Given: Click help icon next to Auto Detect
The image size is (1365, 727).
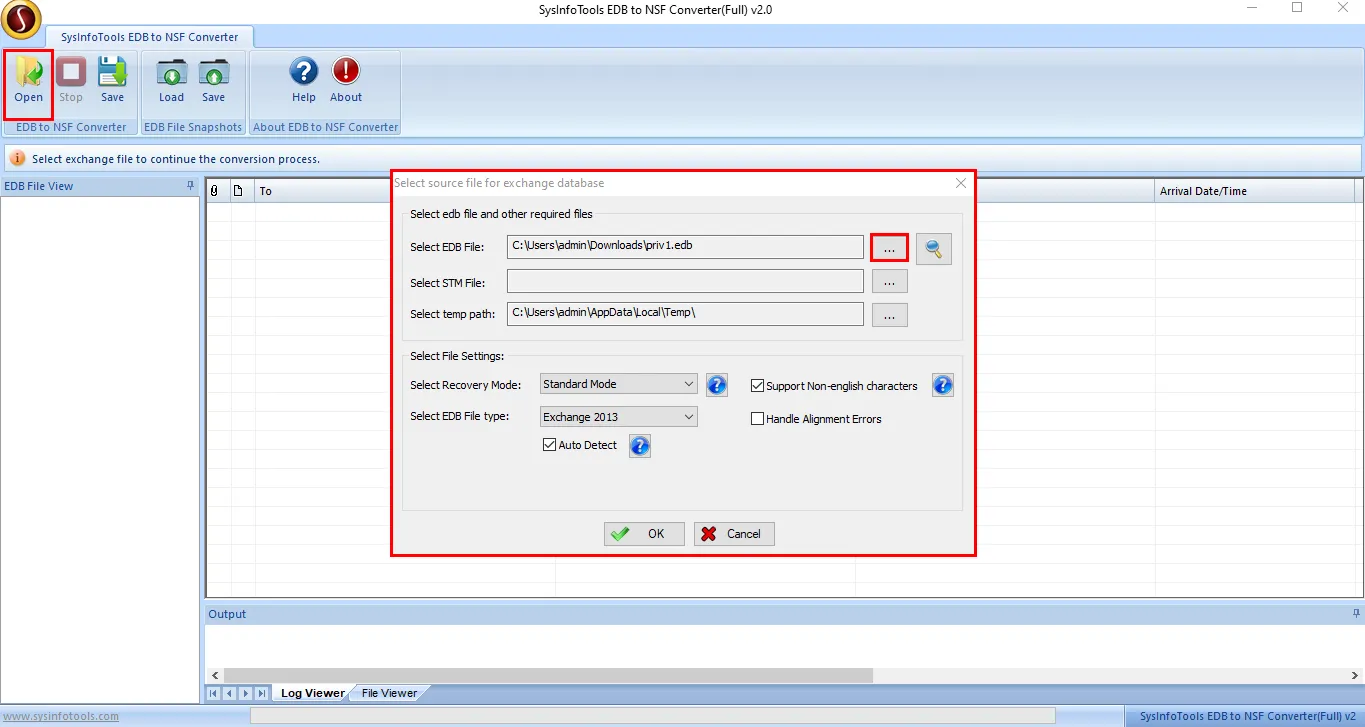Looking at the screenshot, I should pyautogui.click(x=640, y=446).
